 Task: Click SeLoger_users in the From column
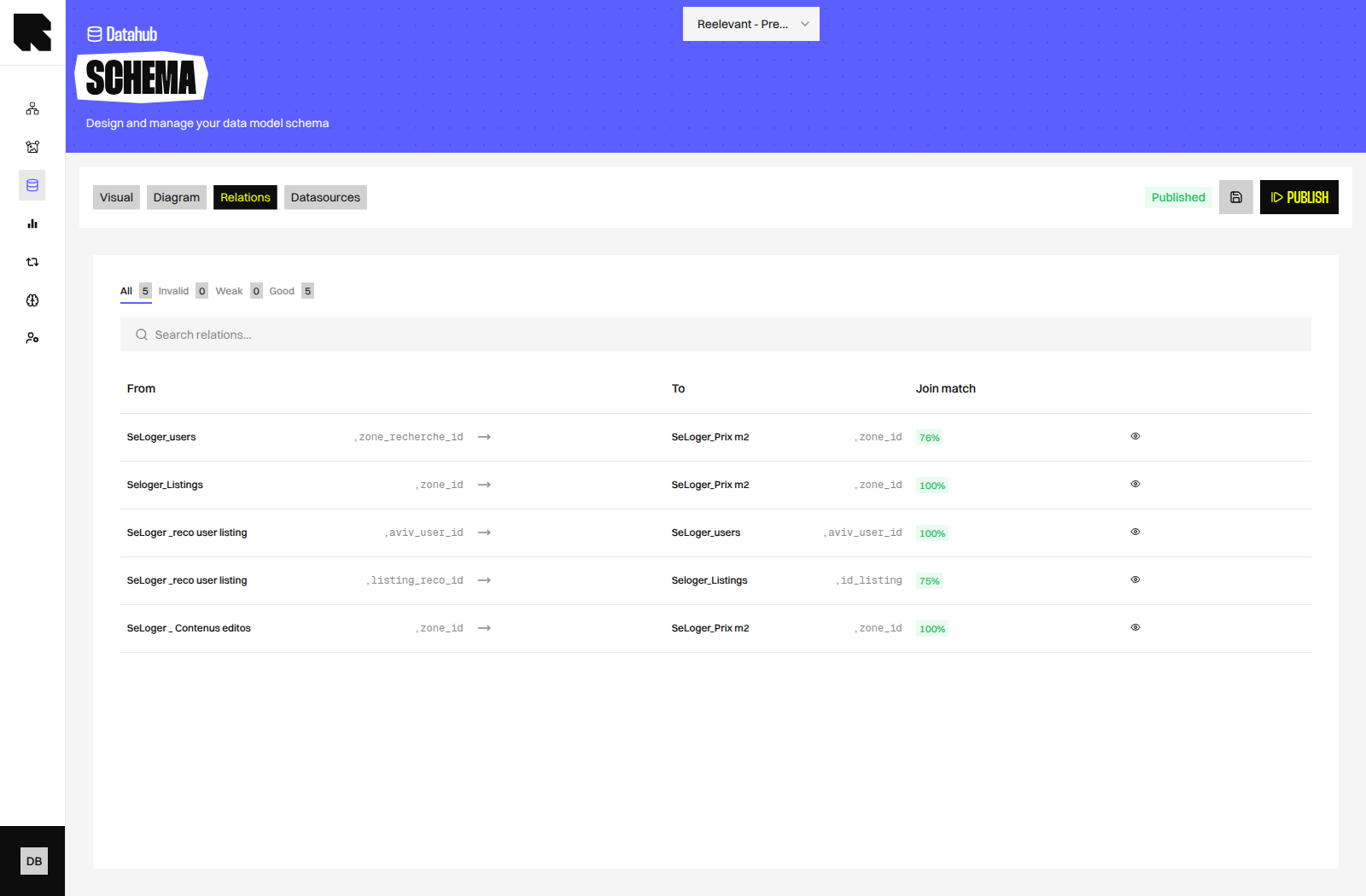coord(161,437)
